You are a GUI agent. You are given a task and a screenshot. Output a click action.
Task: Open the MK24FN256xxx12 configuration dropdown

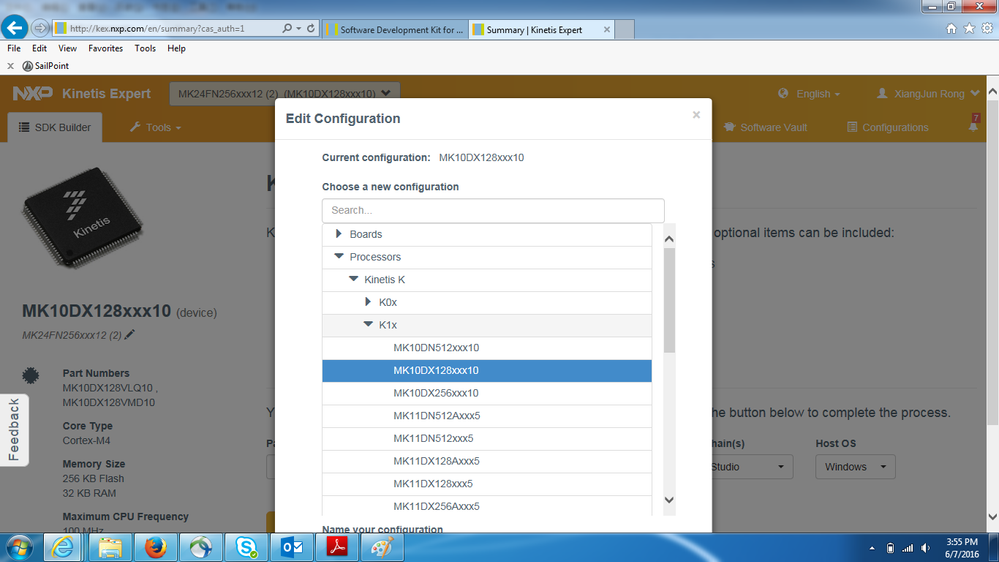point(285,94)
